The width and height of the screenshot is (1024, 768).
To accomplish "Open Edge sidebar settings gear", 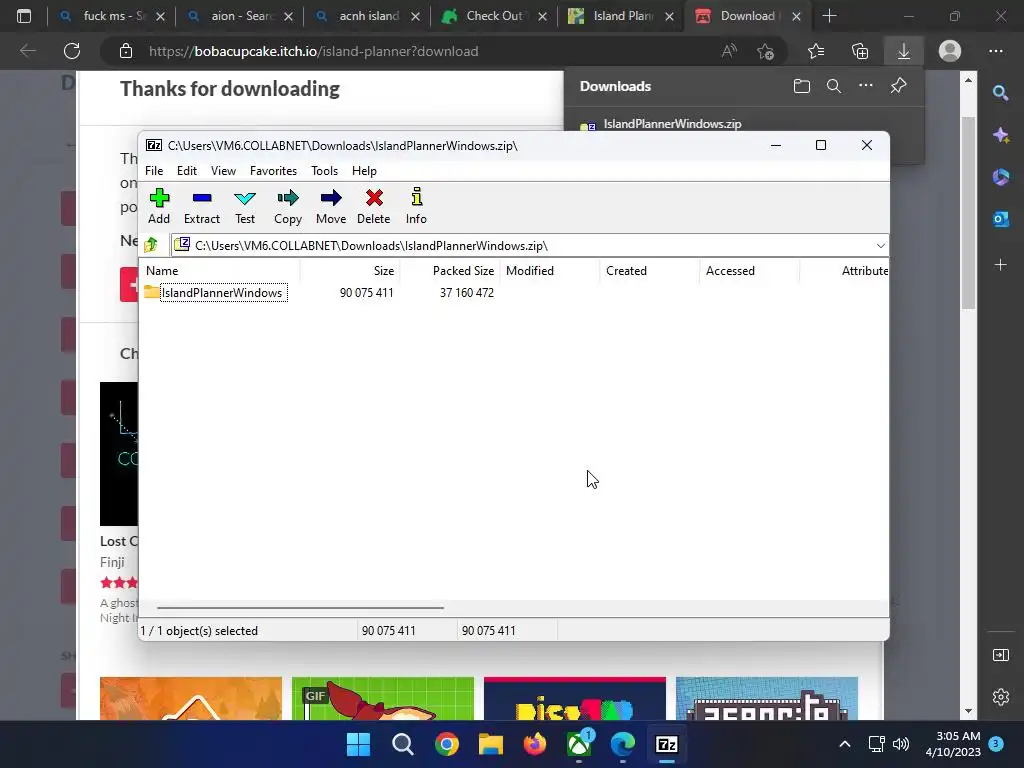I will (x=1000, y=697).
